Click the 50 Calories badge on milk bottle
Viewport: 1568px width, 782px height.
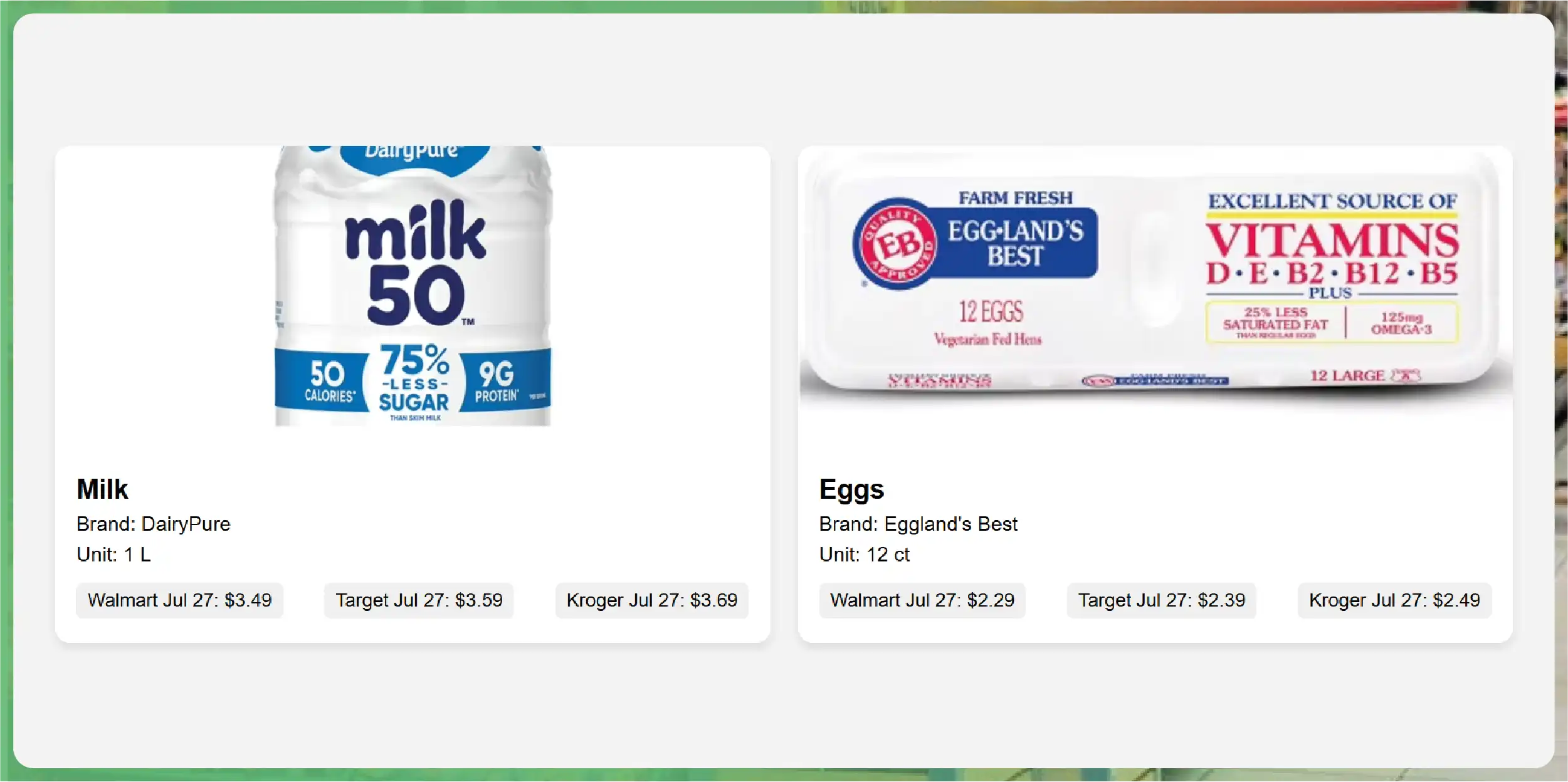click(328, 381)
